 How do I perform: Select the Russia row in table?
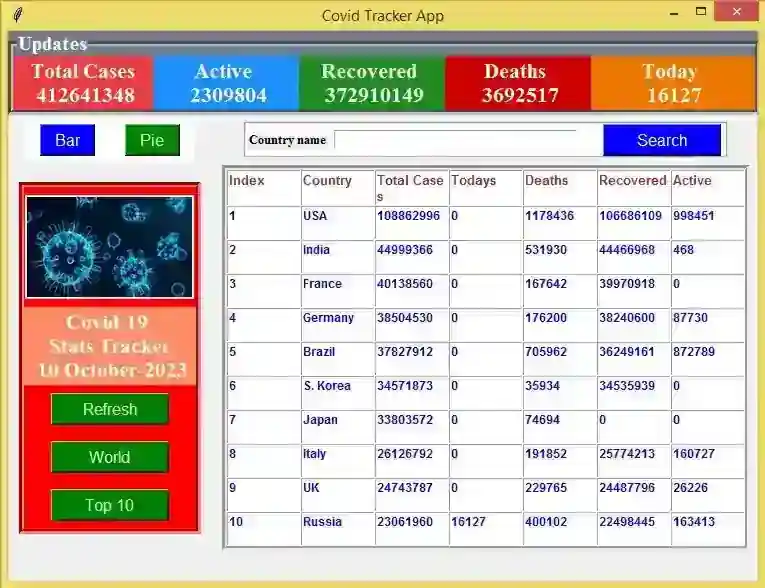coord(486,528)
